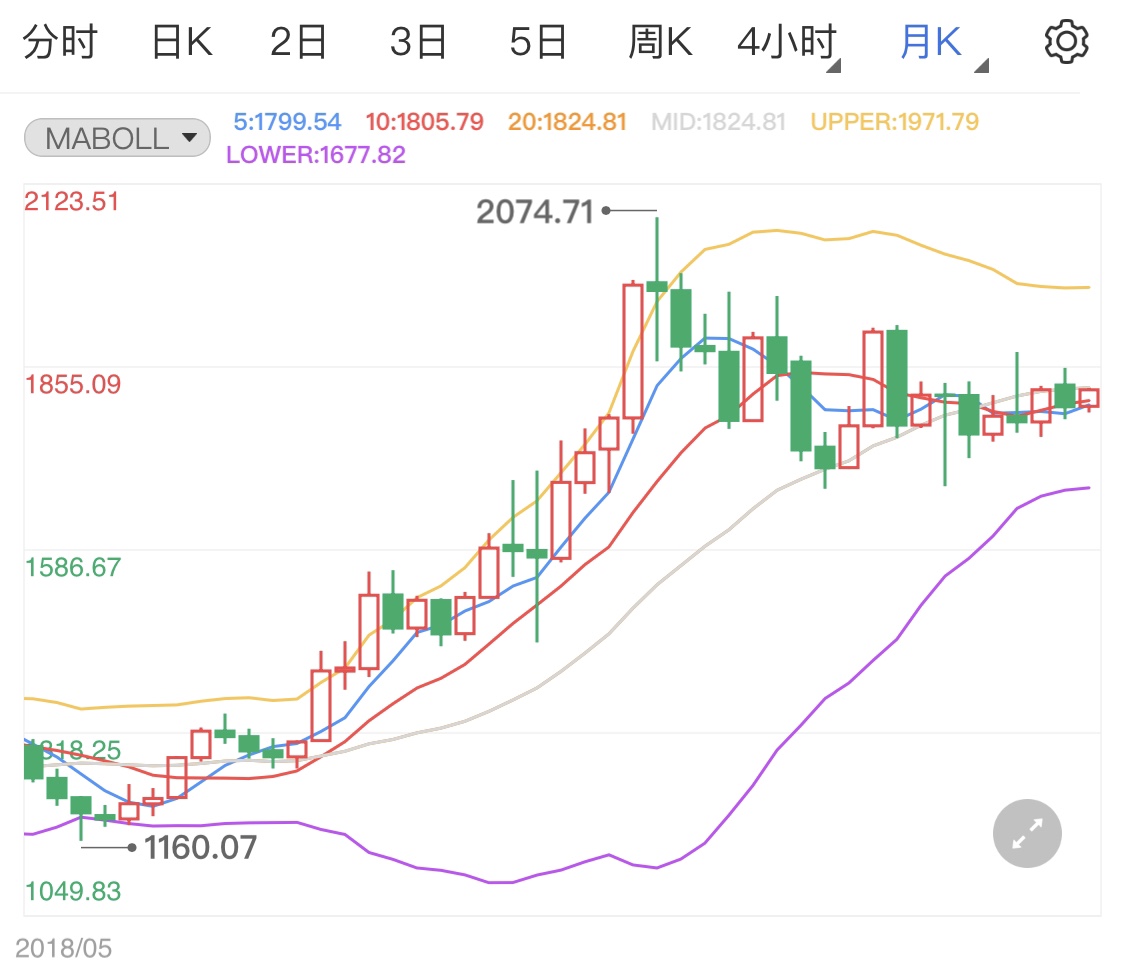The width and height of the screenshot is (1125, 972).
Task: Click the MID:1824.81 indicator label
Action: [718, 122]
